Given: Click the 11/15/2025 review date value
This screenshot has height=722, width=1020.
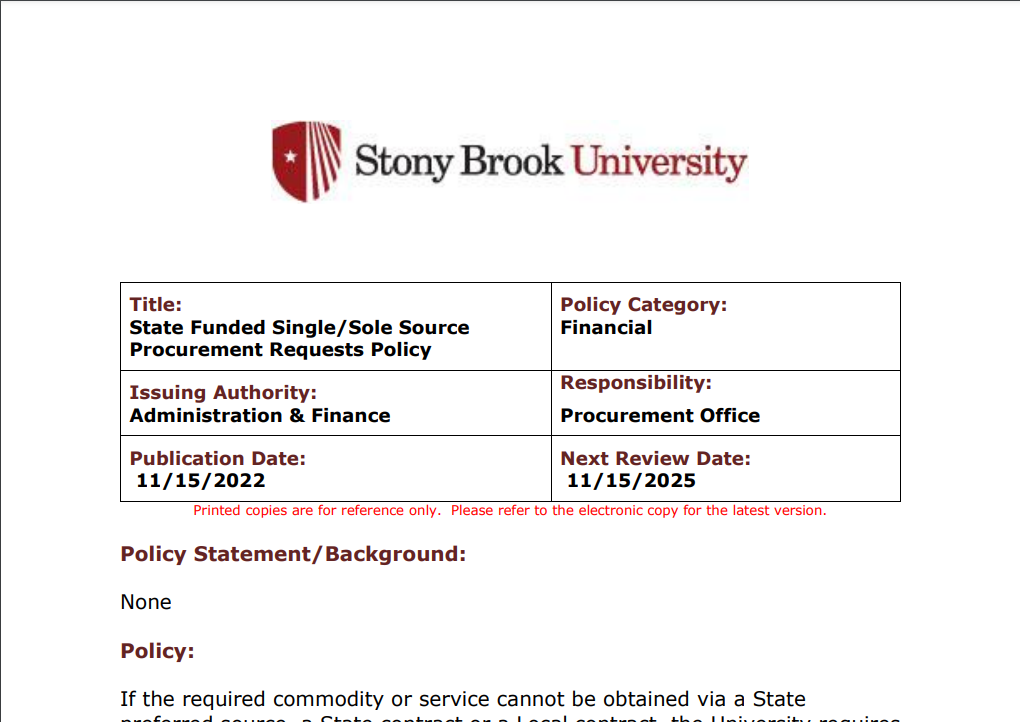Looking at the screenshot, I should click(x=631, y=481).
